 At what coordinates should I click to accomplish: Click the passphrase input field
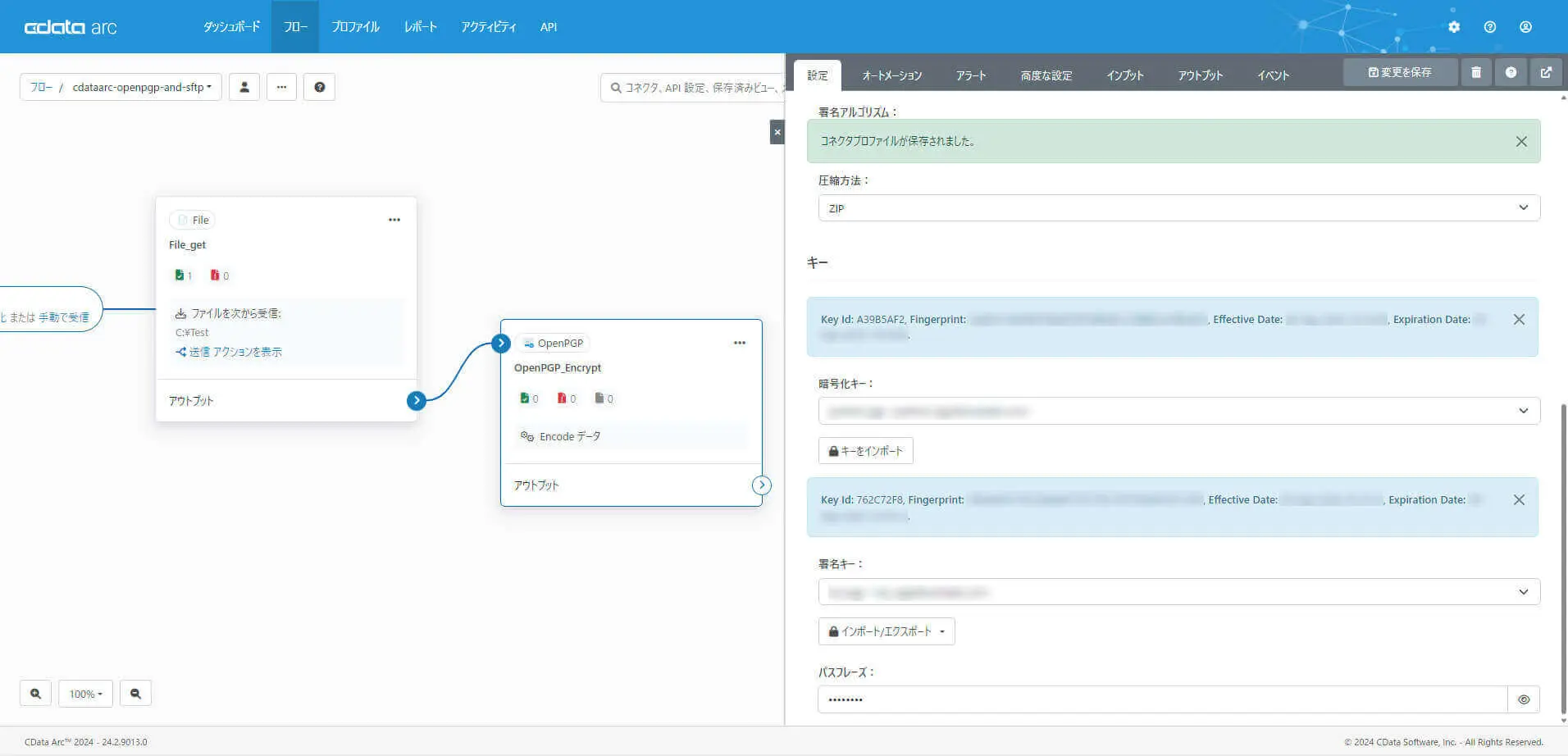[1163, 699]
